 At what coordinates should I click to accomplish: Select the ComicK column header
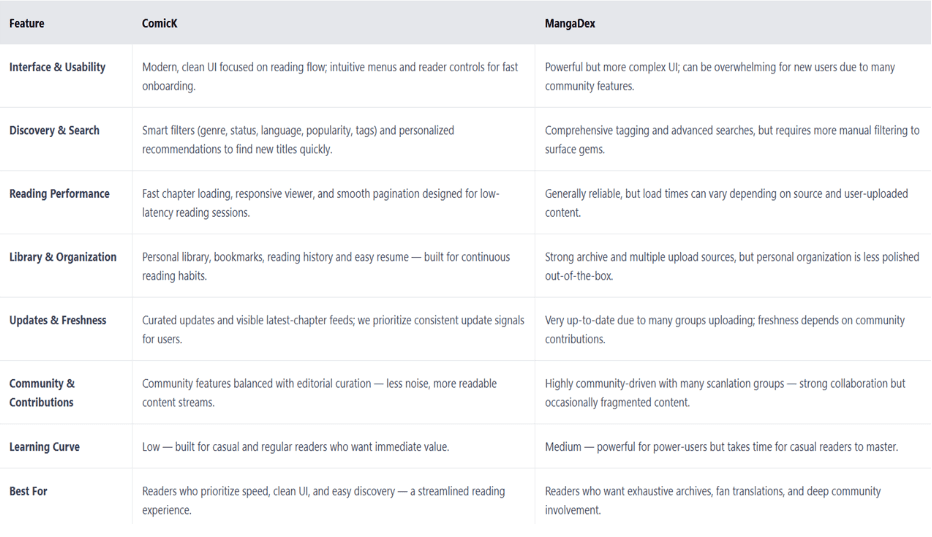tap(160, 23)
